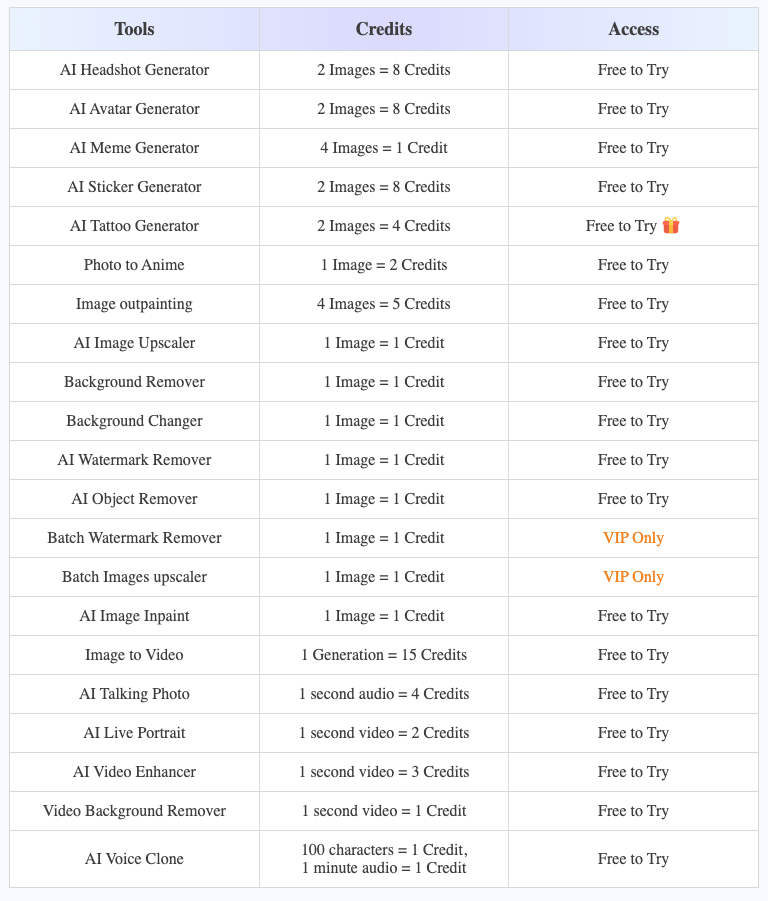Screen dimensions: 768x901
Task: Click the Tools column header
Action: pyautogui.click(x=134, y=29)
